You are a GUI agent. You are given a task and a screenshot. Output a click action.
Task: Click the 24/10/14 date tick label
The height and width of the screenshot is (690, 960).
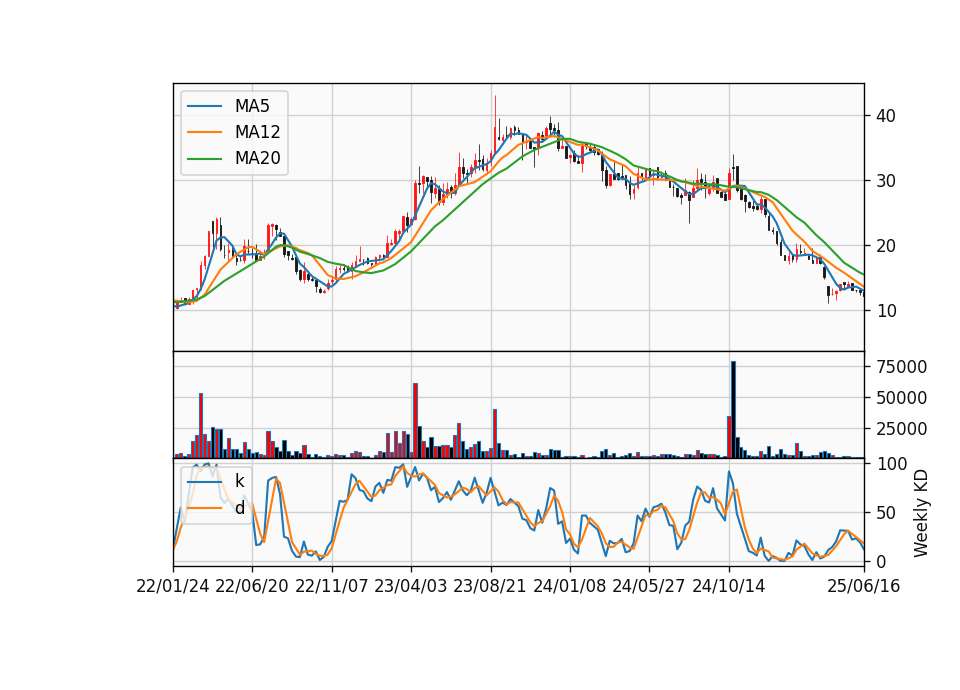click(729, 586)
